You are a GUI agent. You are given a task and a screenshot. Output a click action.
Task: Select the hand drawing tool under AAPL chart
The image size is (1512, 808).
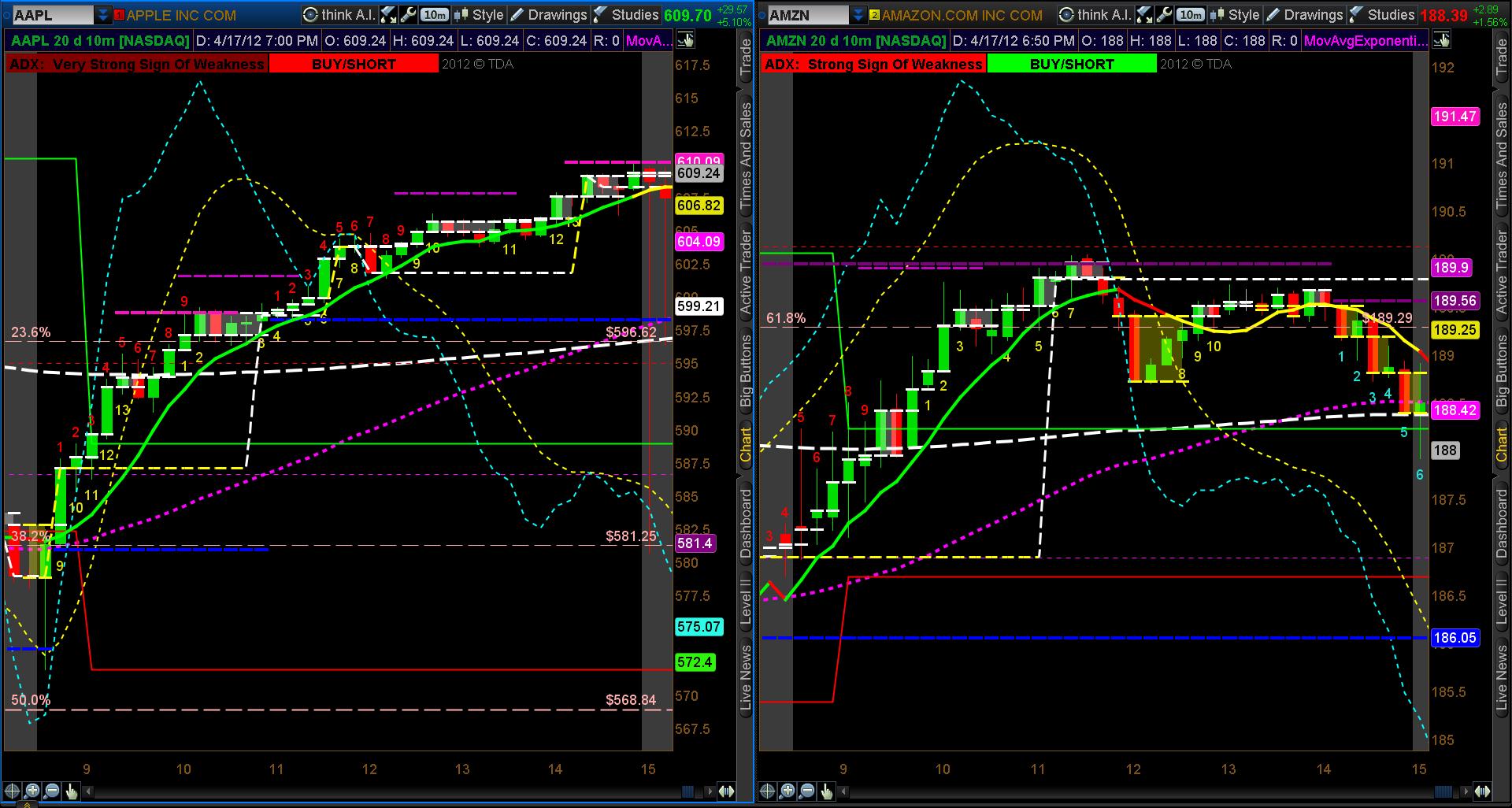click(x=72, y=791)
